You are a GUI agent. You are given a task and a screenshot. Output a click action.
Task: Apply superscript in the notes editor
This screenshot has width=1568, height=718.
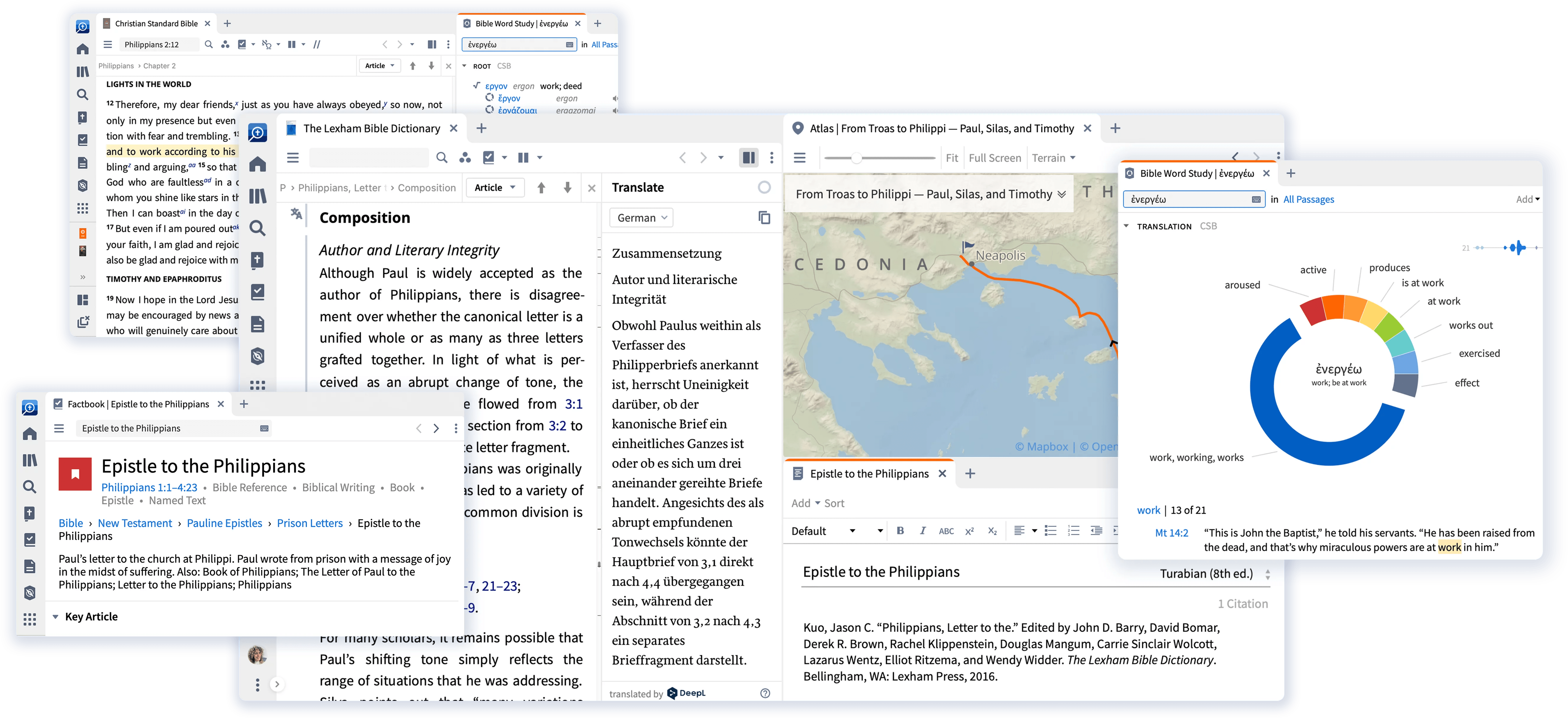tap(970, 531)
